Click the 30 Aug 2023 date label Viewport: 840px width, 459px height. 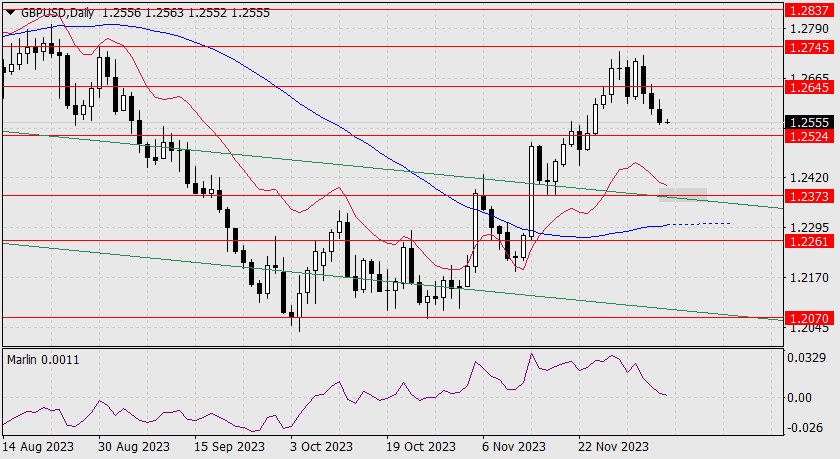click(134, 447)
